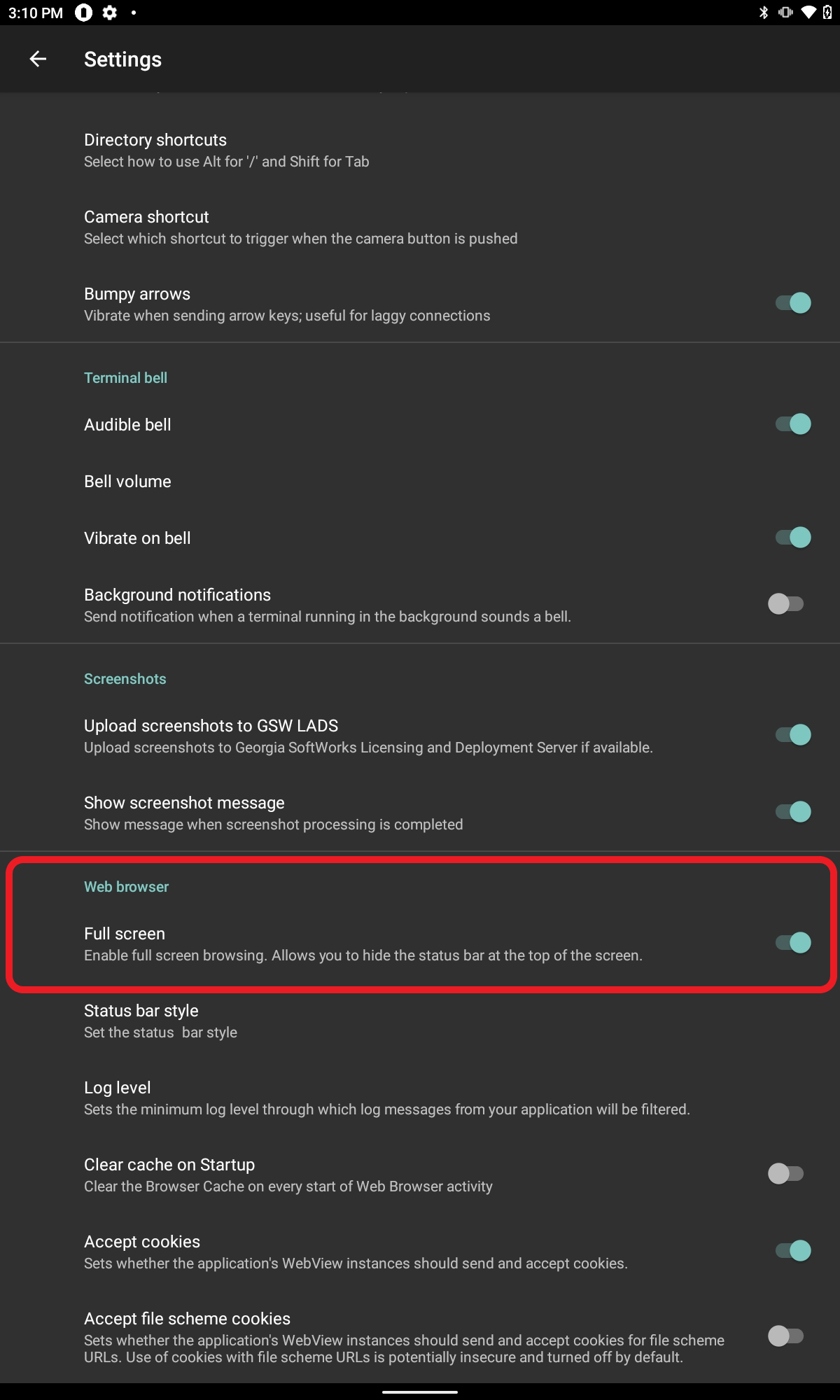Tap the settings gear icon in status bar
The height and width of the screenshot is (1400, 840).
point(110,13)
